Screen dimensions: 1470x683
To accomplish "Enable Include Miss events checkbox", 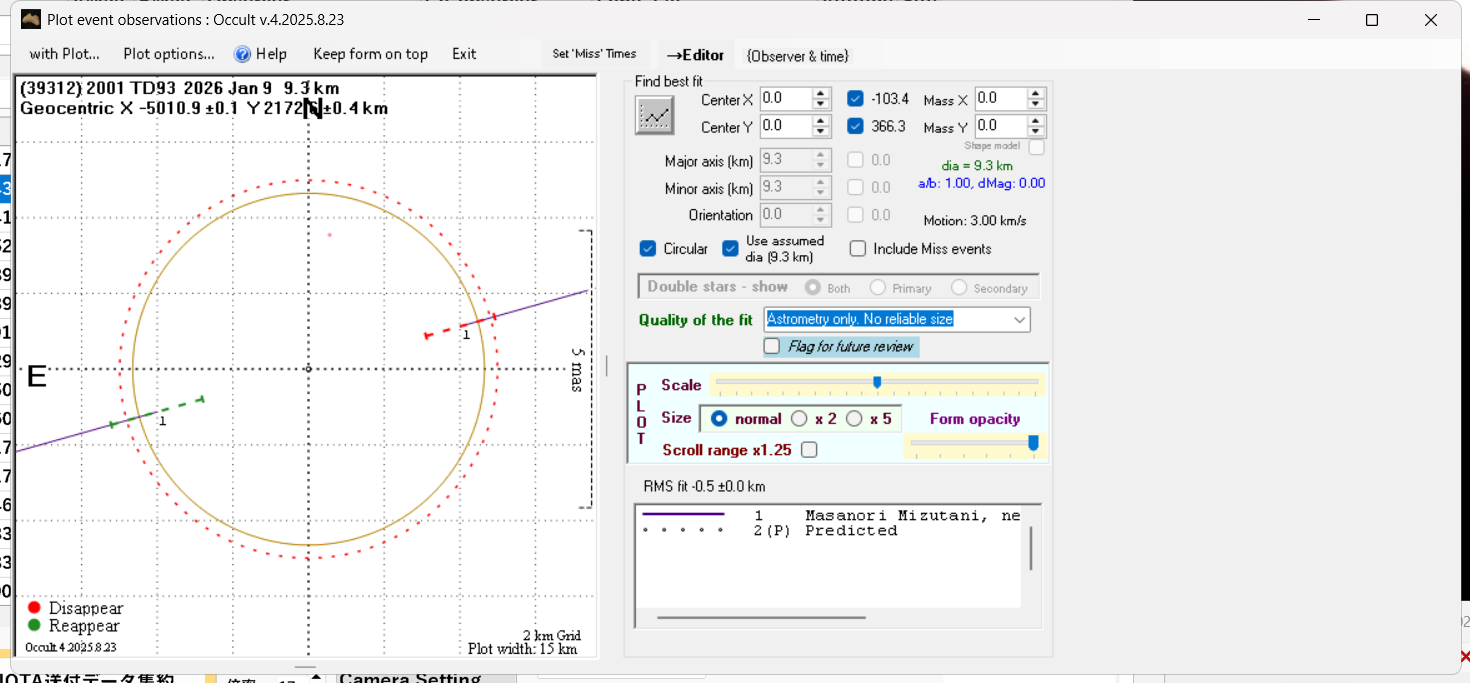I will (858, 249).
